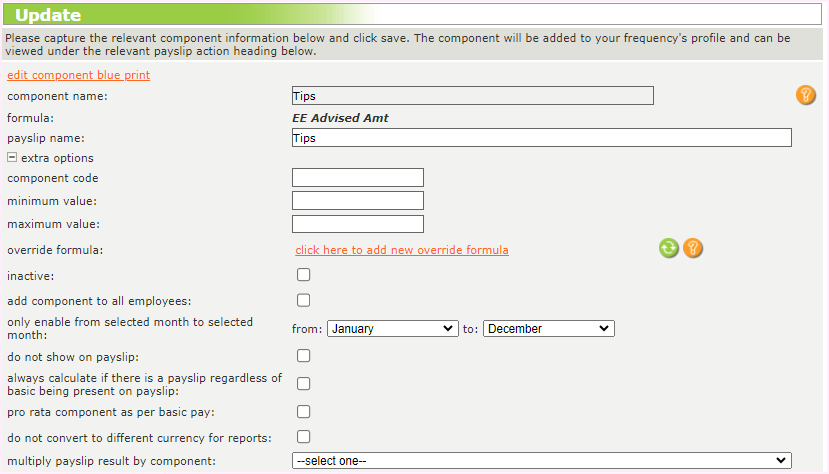Enable always calculate regardless of basic checkbox
The width and height of the screenshot is (829, 474).
click(304, 383)
